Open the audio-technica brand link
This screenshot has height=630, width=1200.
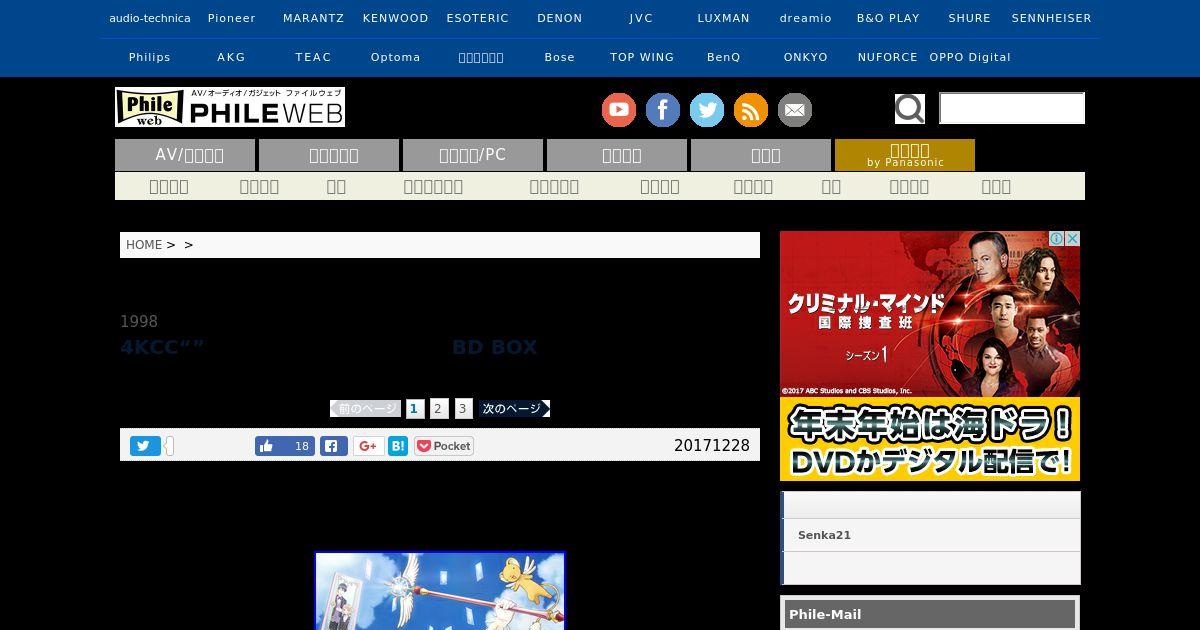(150, 18)
